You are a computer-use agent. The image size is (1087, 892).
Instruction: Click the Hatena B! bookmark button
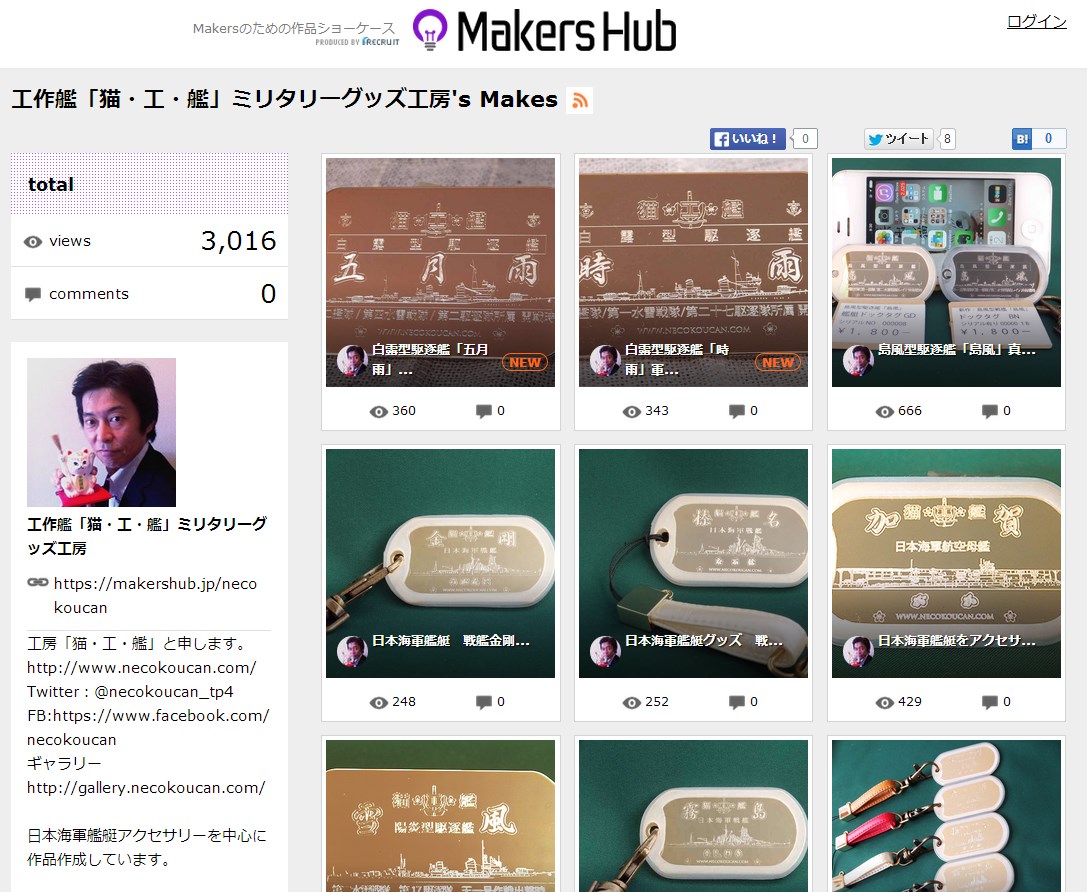1023,139
